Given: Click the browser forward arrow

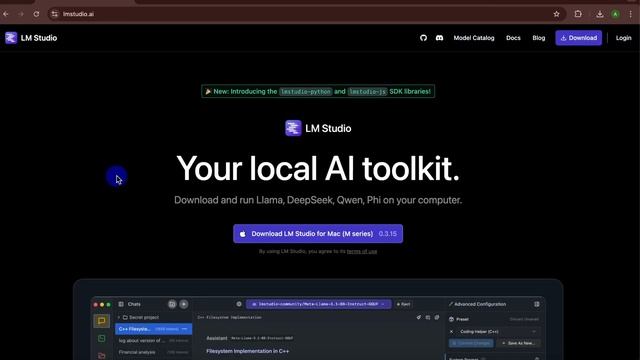Looking at the screenshot, I should click(21, 14).
